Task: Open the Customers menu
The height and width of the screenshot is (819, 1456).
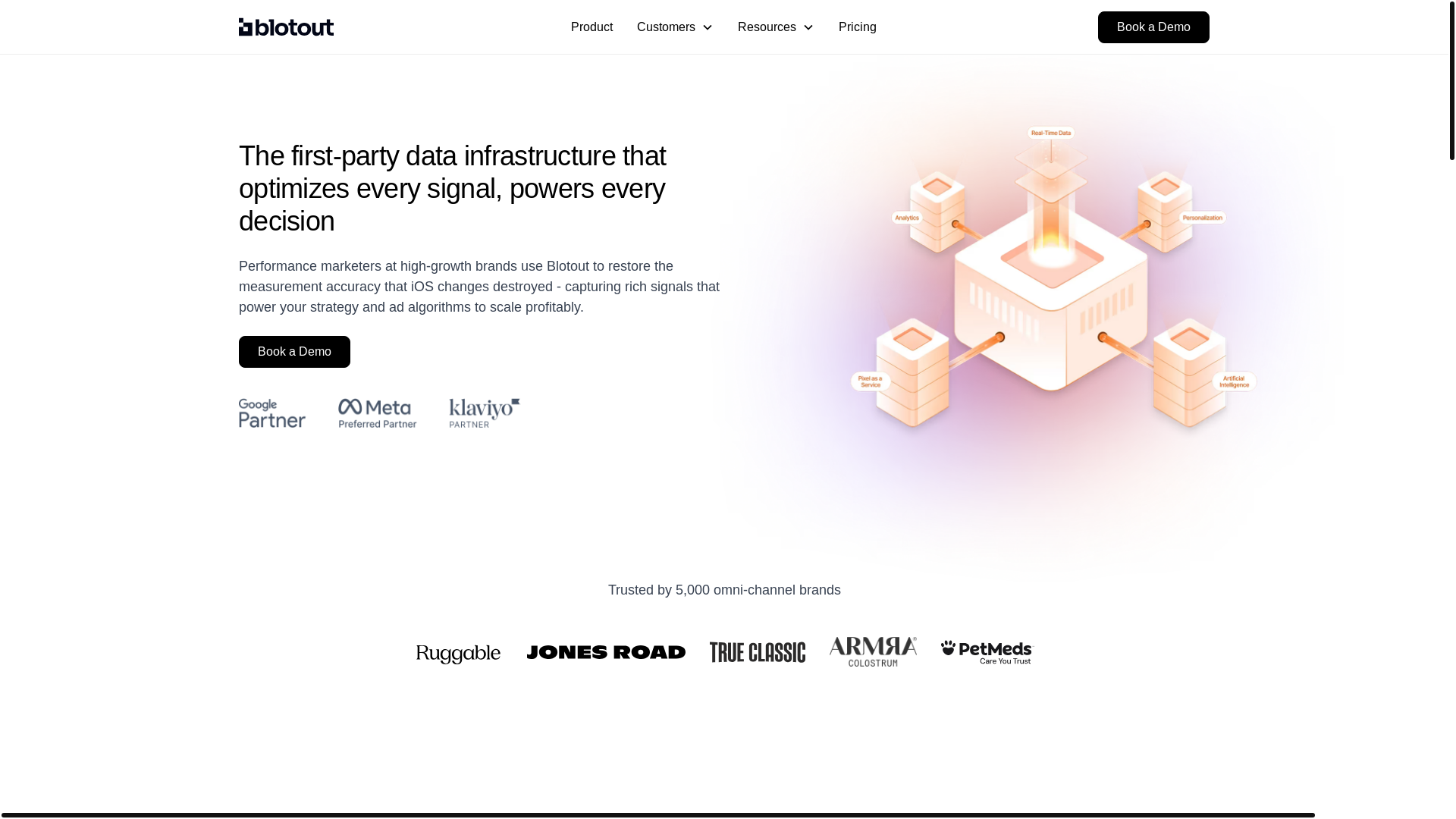Action: point(666,27)
